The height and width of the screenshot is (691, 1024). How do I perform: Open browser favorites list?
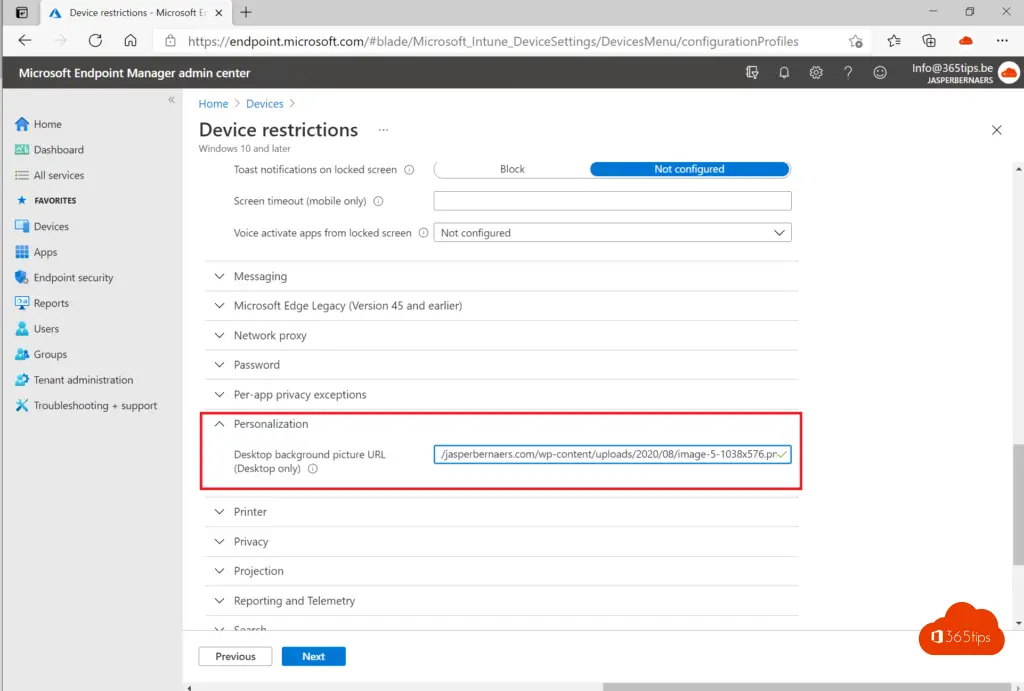point(894,41)
